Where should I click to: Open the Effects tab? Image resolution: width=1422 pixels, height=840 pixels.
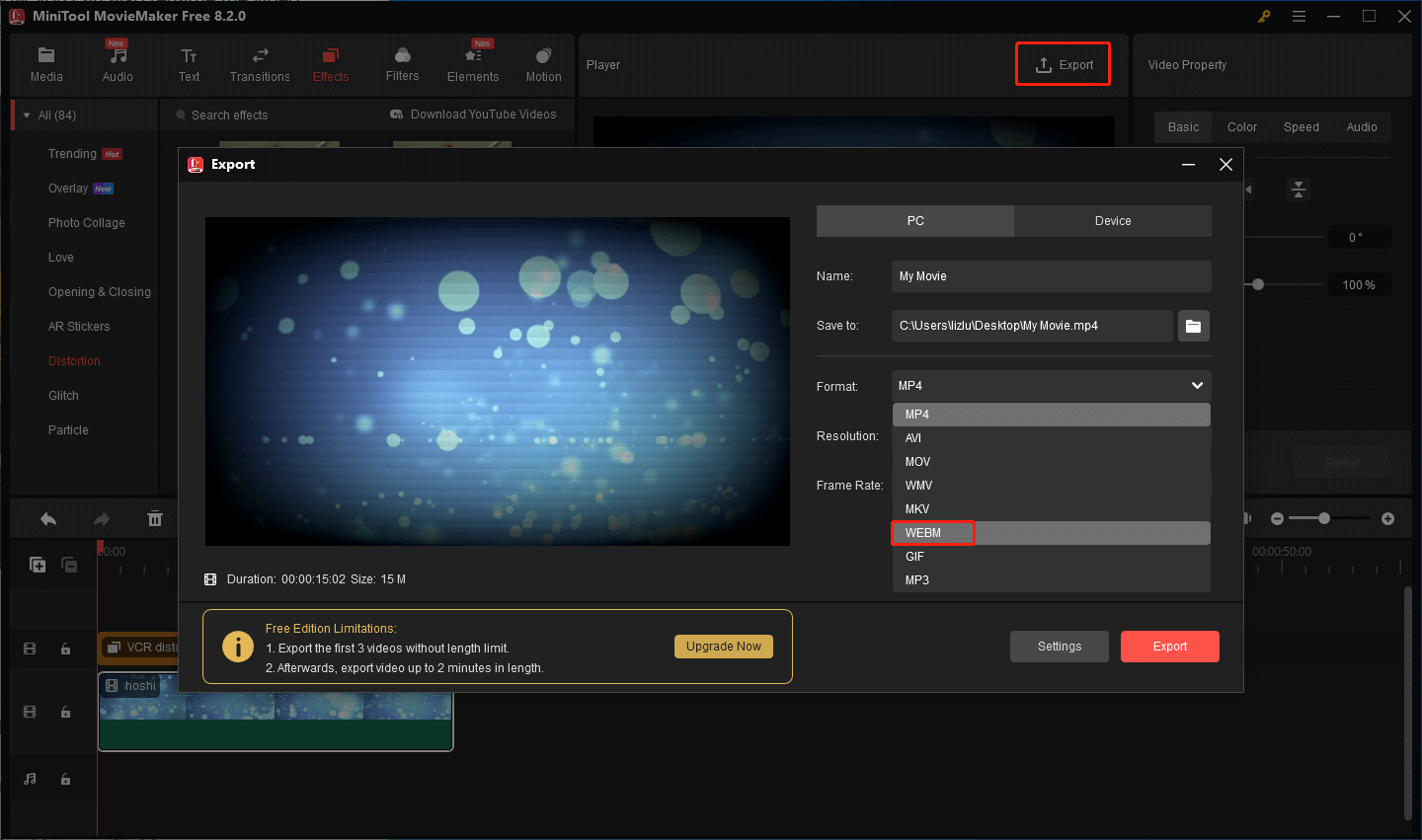[331, 65]
